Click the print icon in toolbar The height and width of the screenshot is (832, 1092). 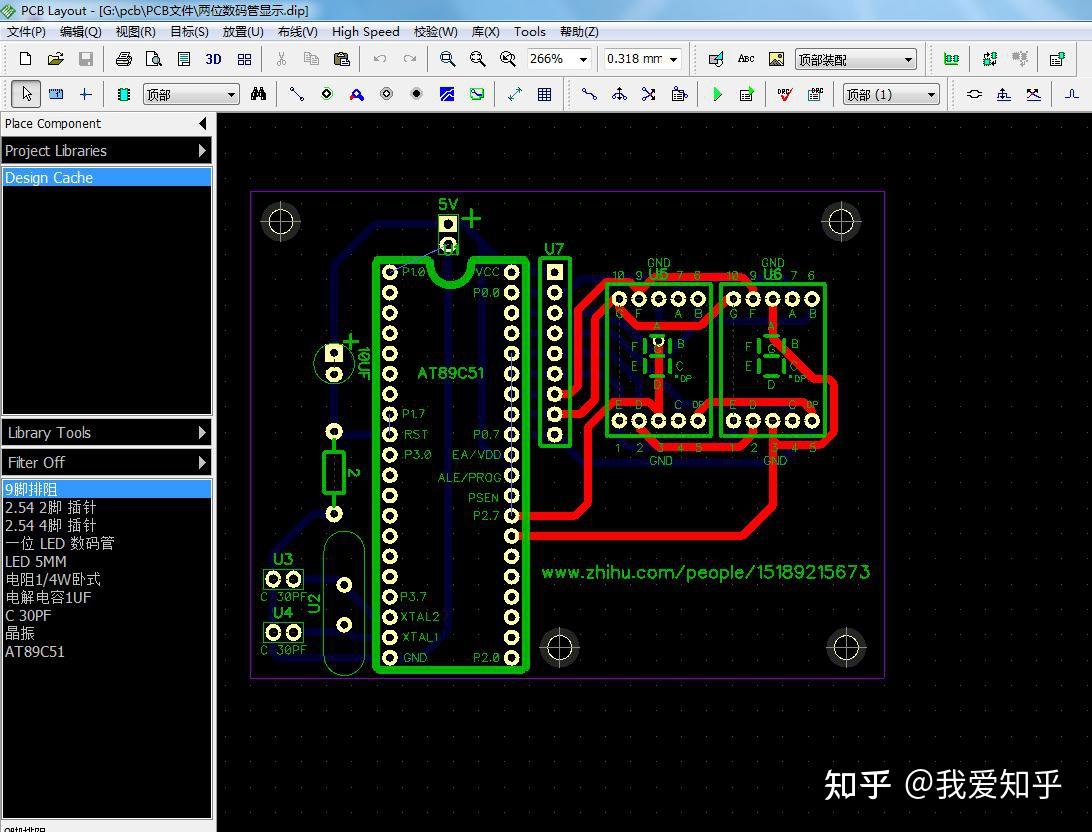click(124, 59)
